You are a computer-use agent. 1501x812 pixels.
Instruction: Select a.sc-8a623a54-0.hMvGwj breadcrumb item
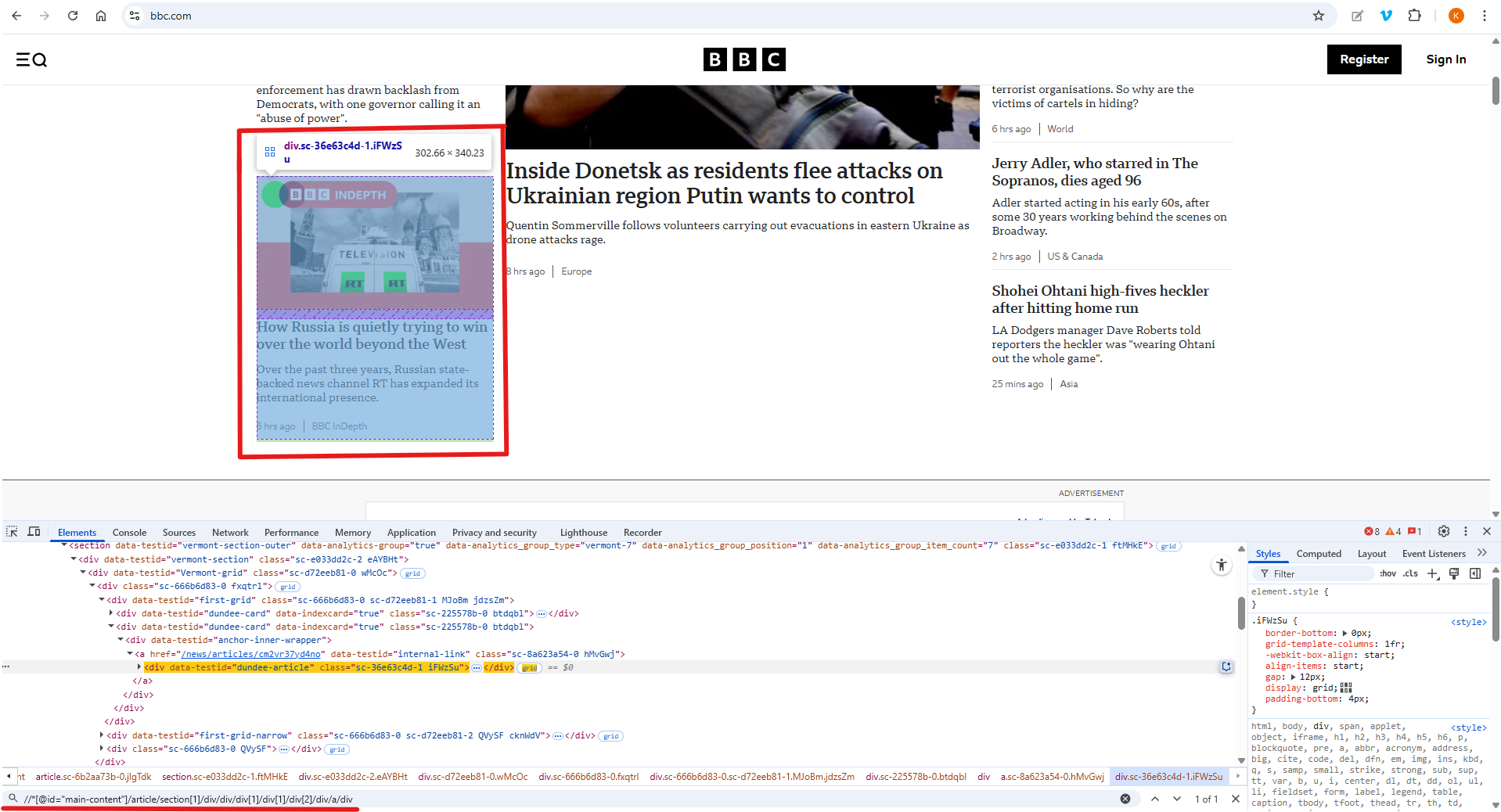coord(1052,777)
